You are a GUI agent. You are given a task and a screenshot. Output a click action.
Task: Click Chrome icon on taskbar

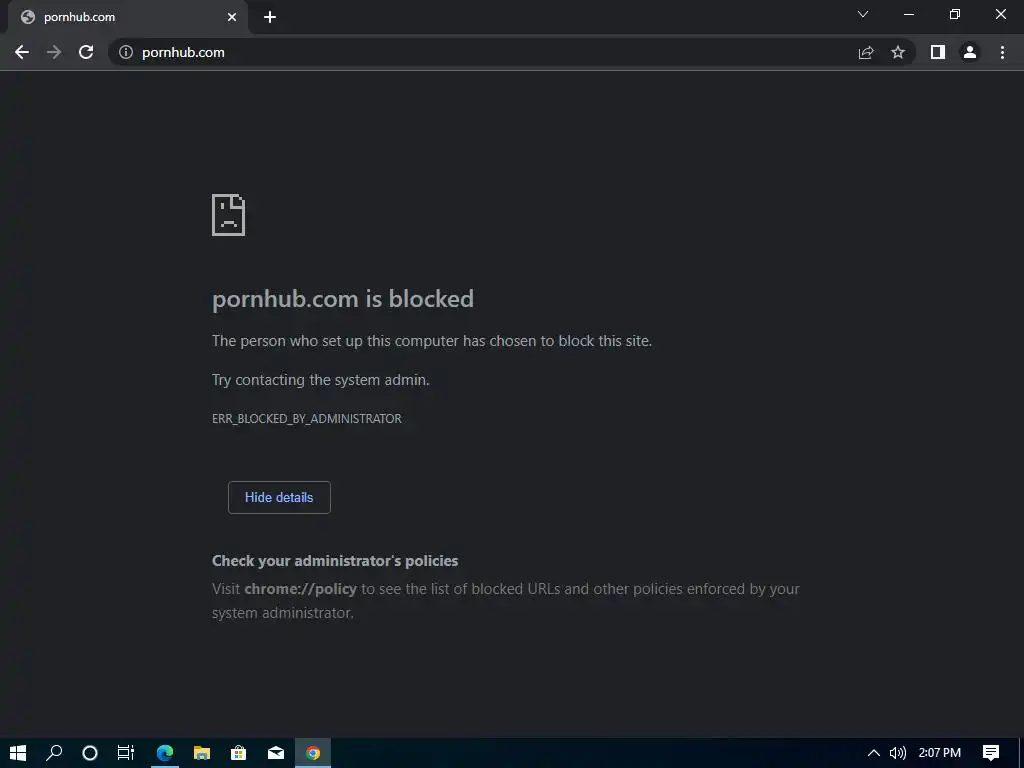coord(313,753)
